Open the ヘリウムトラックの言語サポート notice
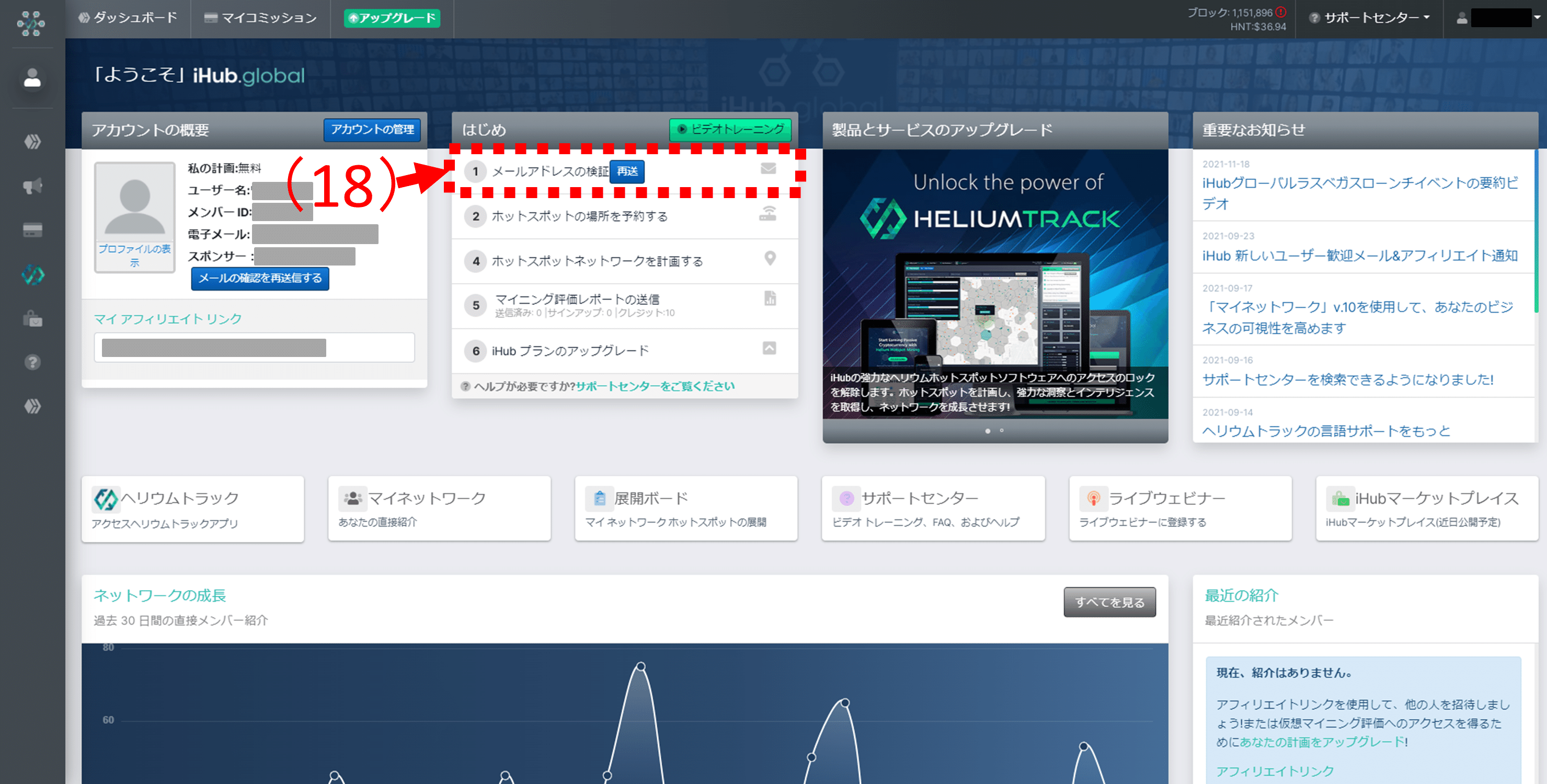This screenshot has width=1547, height=784. click(1326, 431)
